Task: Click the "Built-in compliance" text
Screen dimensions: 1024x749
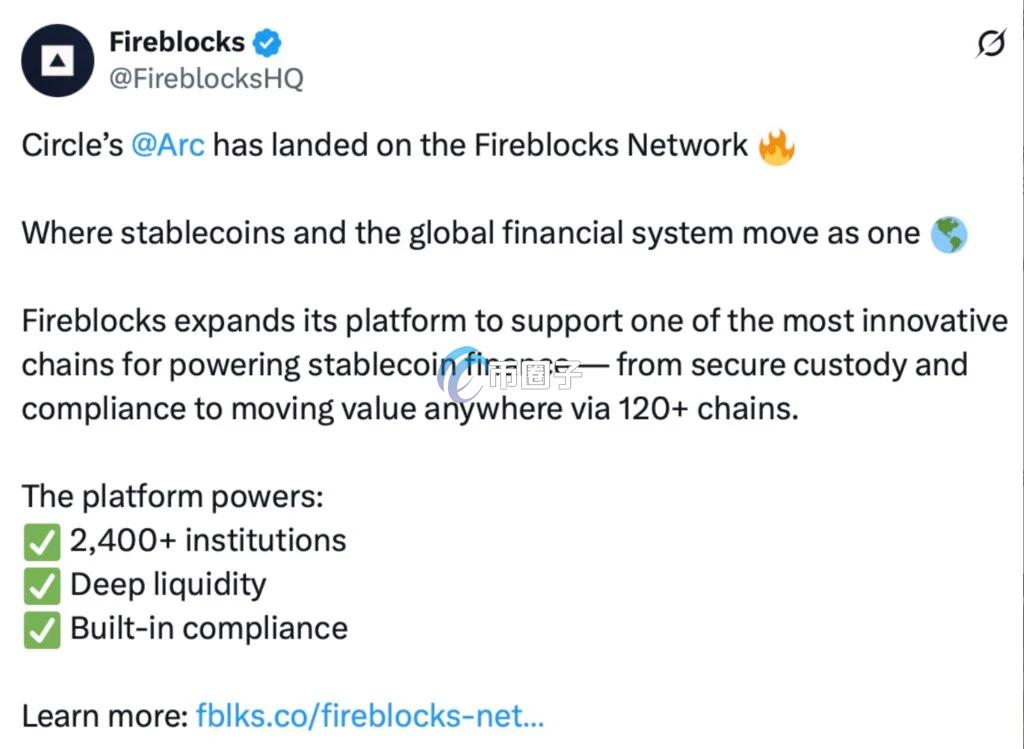Action: 209,629
